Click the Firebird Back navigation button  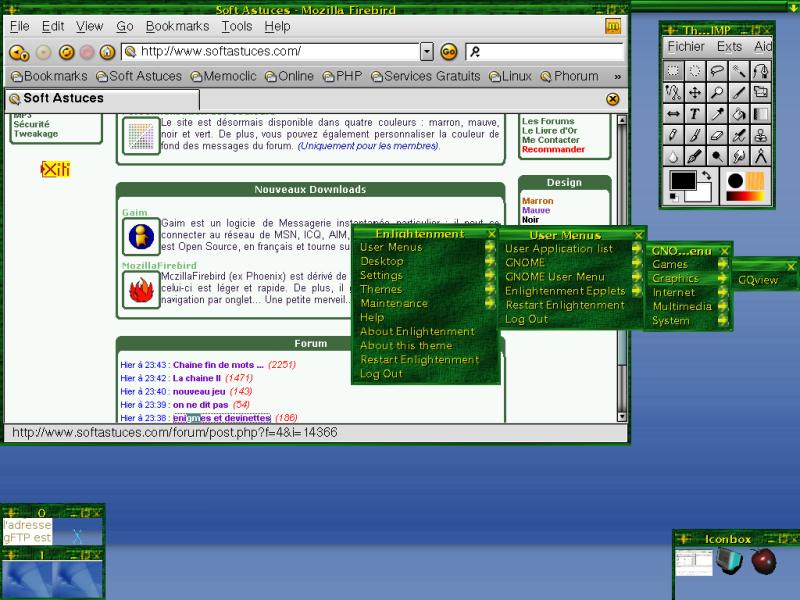tap(19, 52)
